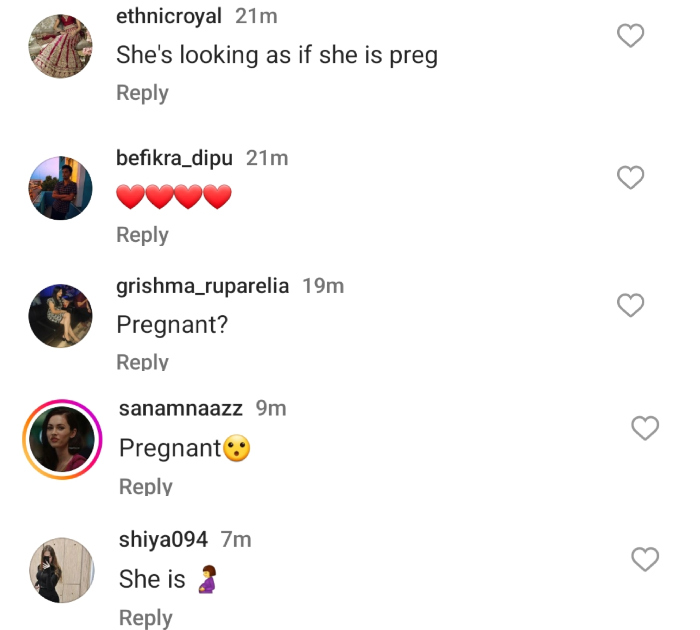Open ethnicroyal's profile picture
The image size is (700, 630).
(x=60, y=46)
